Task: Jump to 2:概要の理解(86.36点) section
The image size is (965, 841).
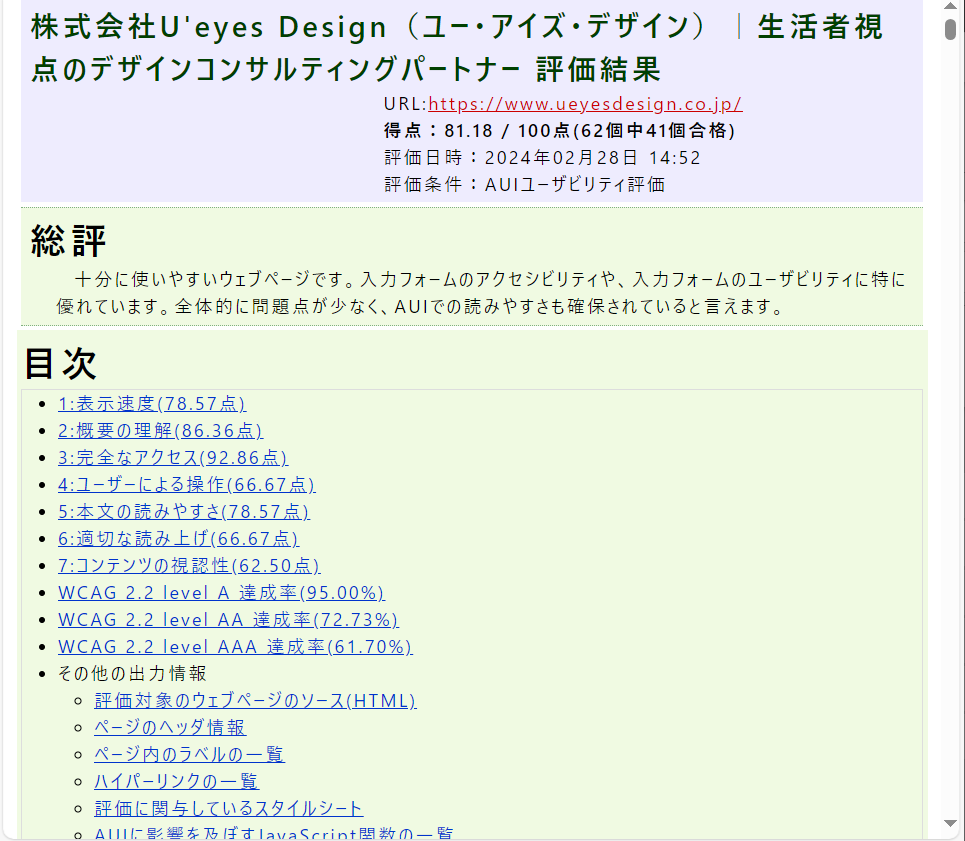Action: click(161, 431)
